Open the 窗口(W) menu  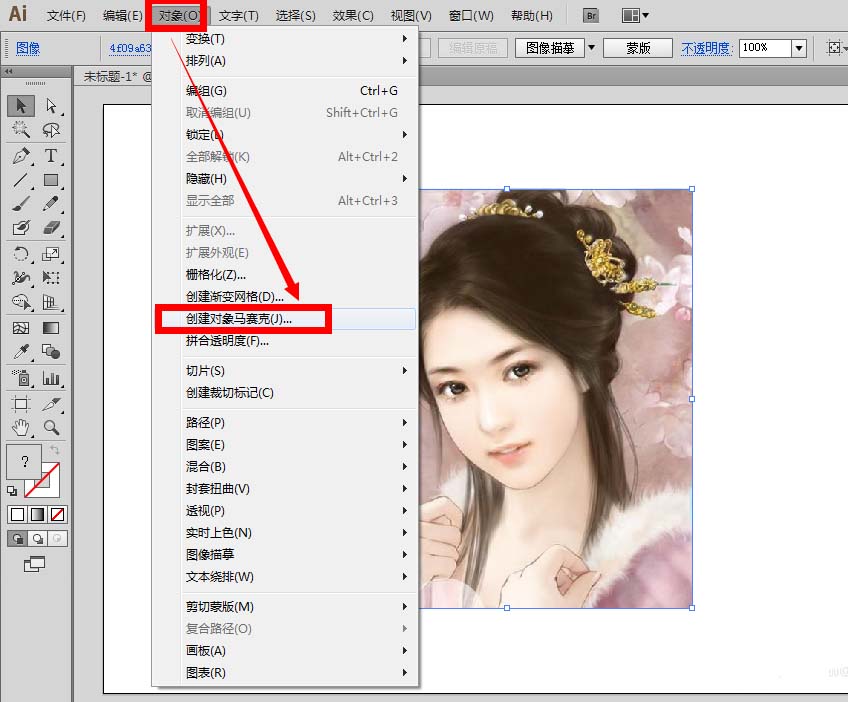[471, 16]
